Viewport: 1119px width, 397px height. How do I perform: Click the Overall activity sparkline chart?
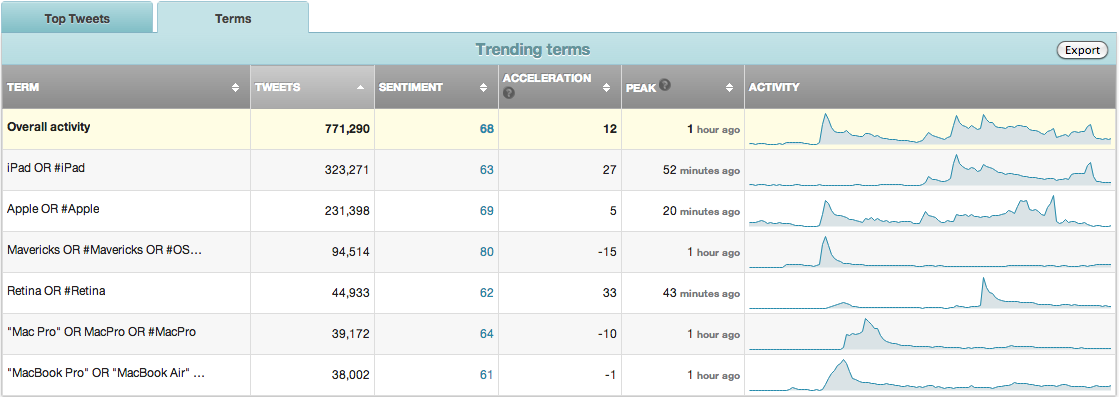tap(930, 129)
